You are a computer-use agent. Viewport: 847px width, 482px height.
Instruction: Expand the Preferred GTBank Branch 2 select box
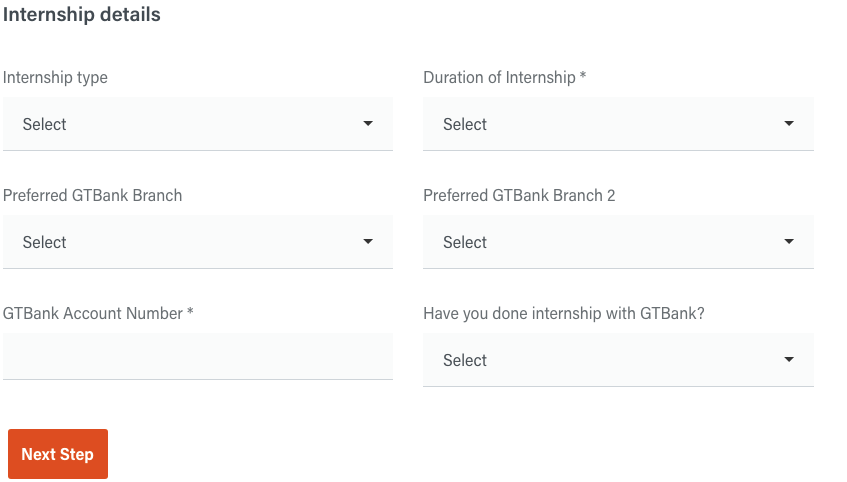(618, 242)
